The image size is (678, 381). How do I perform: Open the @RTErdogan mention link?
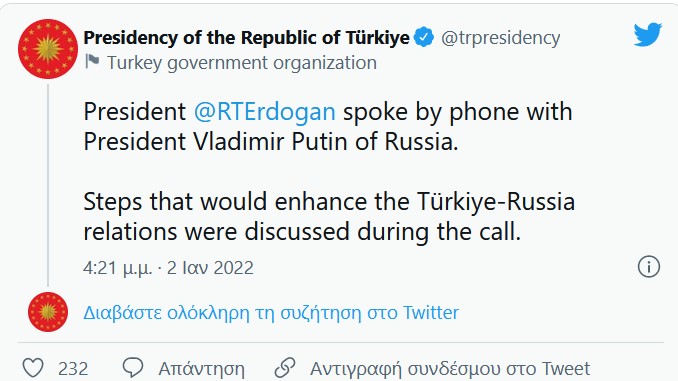coord(265,112)
